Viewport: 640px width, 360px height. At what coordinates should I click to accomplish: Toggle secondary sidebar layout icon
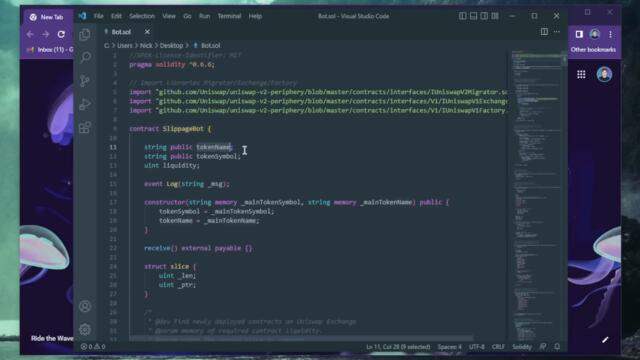(x=484, y=16)
